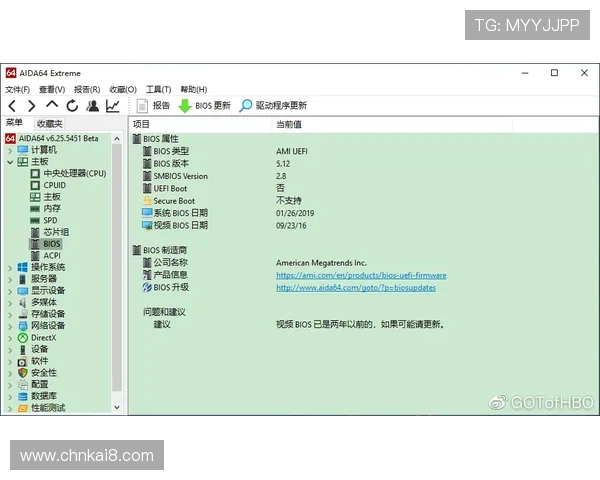This screenshot has height=480, width=600.
Task: Expand the 设备 tree node
Action: point(10,350)
